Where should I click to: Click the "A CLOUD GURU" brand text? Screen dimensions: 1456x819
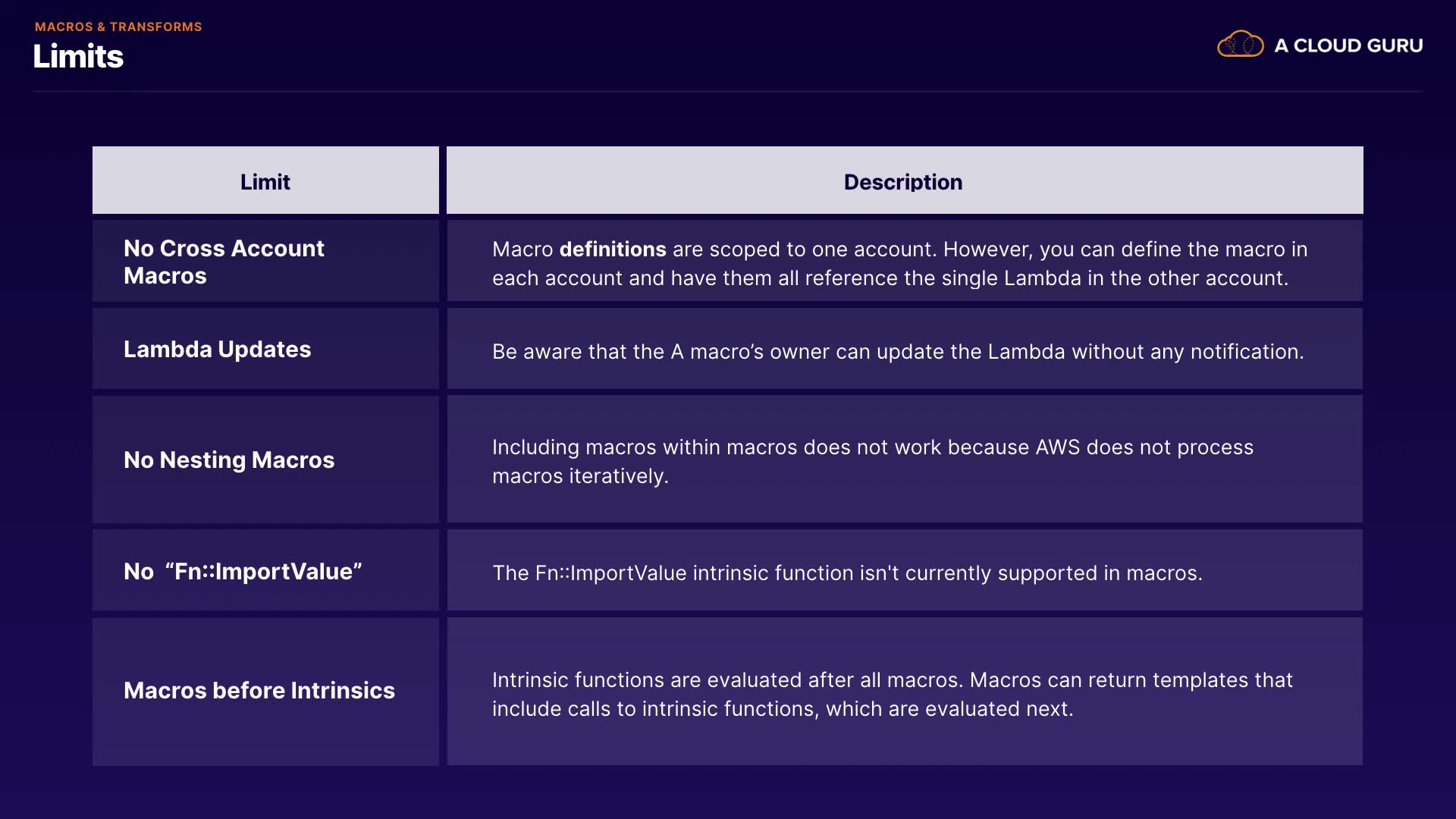[x=1348, y=46]
